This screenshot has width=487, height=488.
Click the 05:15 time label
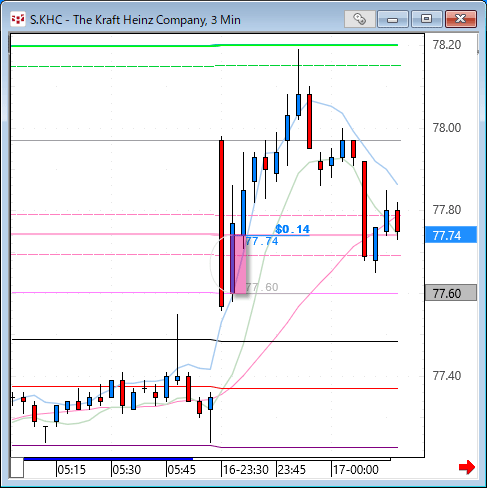[71, 470]
